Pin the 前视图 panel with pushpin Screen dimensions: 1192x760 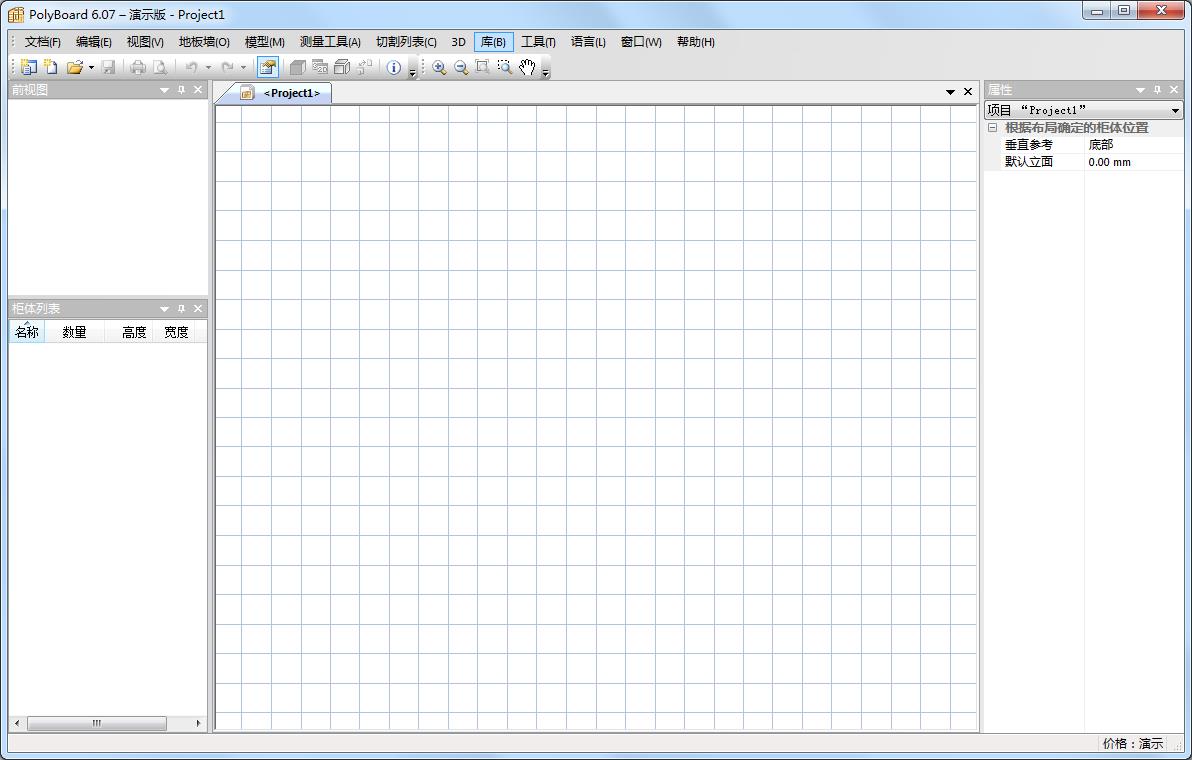coord(181,90)
